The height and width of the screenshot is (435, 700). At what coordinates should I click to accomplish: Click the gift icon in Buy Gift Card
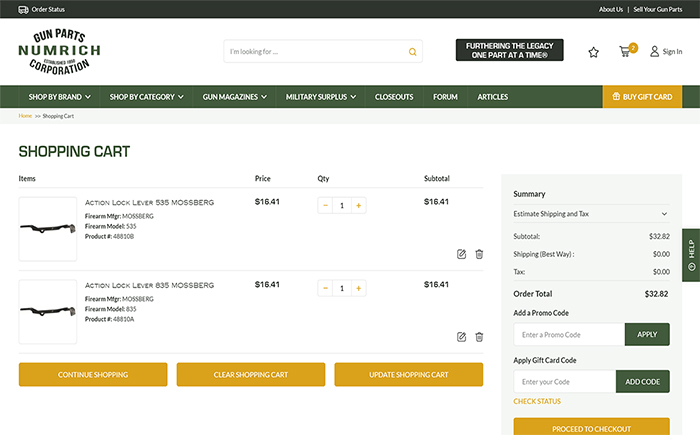point(616,96)
